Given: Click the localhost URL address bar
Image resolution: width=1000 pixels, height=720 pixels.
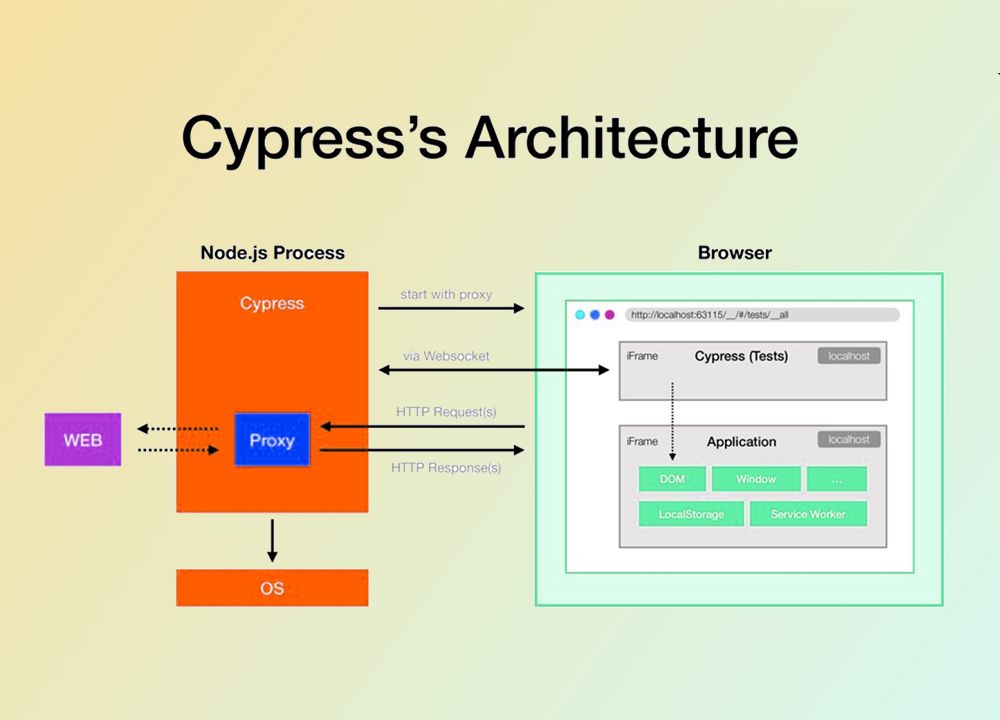Looking at the screenshot, I should pyautogui.click(x=762, y=314).
